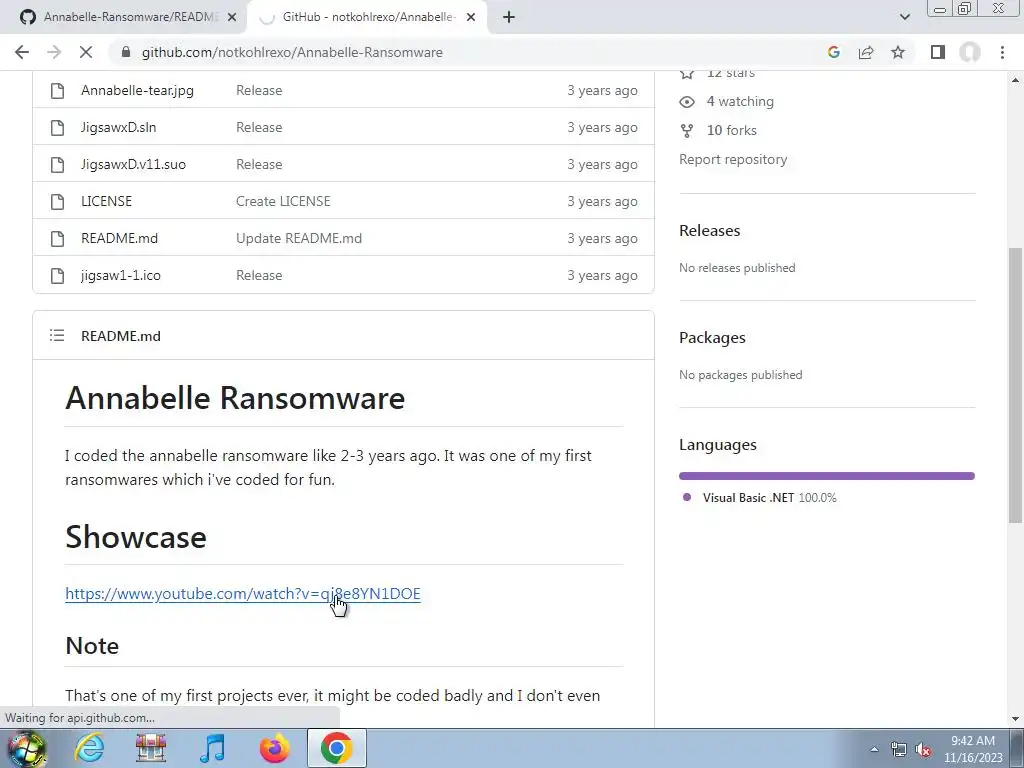Image resolution: width=1024 pixels, height=768 pixels.
Task: Open the Releases section heading
Action: 709,231
